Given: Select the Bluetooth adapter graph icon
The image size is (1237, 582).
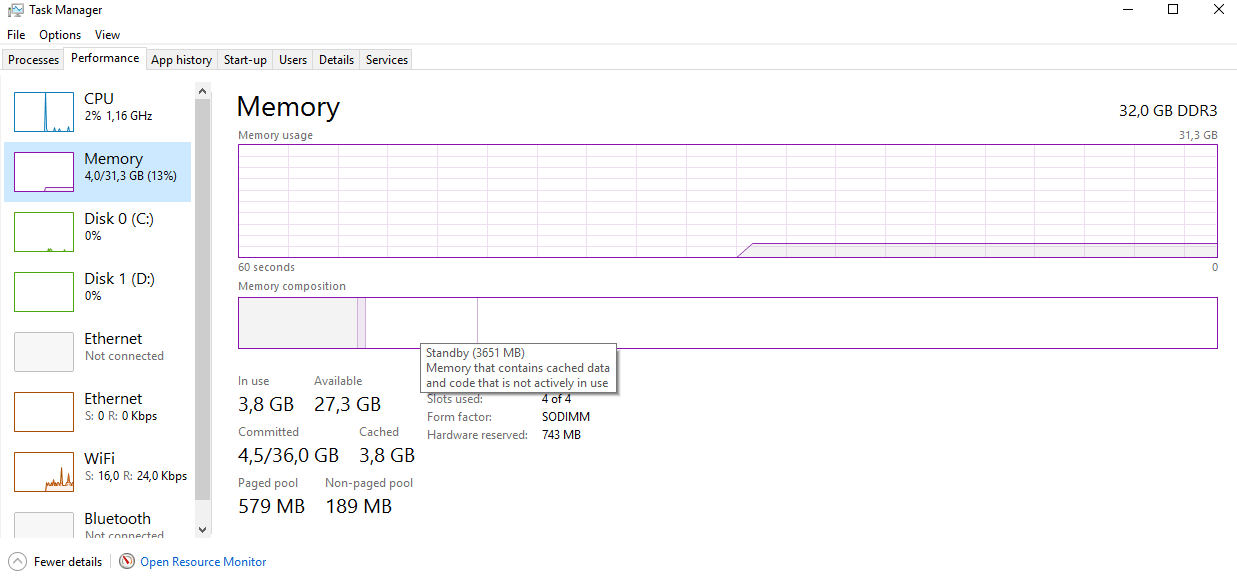Looking at the screenshot, I should click(x=44, y=524).
